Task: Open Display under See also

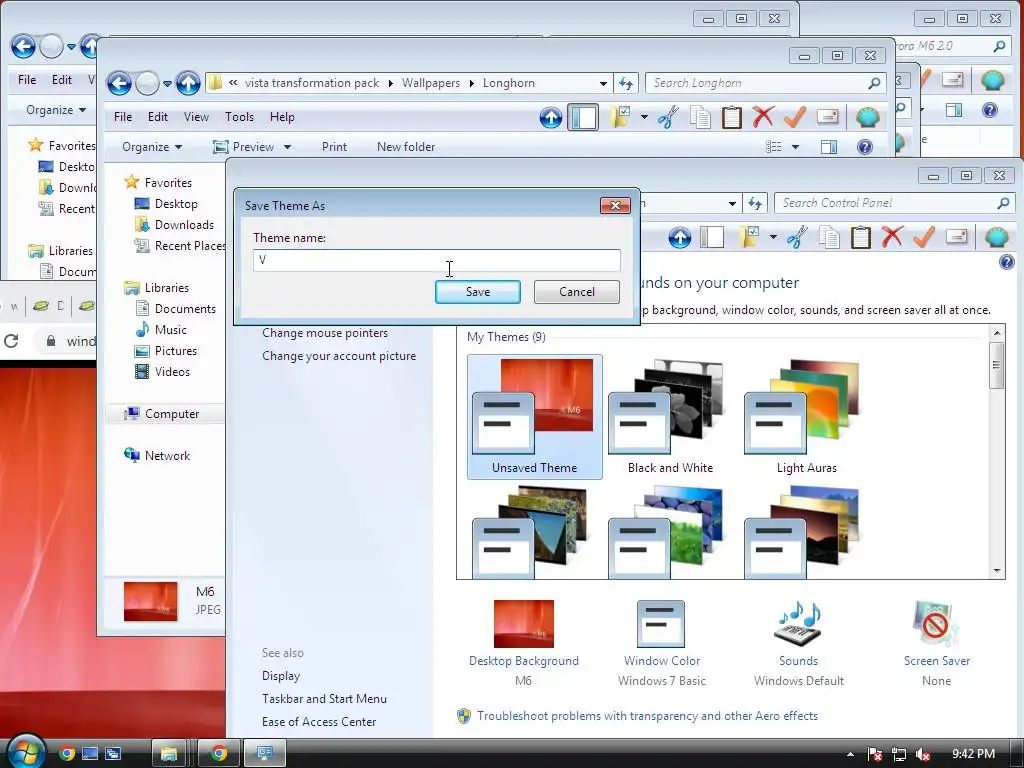Action: click(281, 676)
